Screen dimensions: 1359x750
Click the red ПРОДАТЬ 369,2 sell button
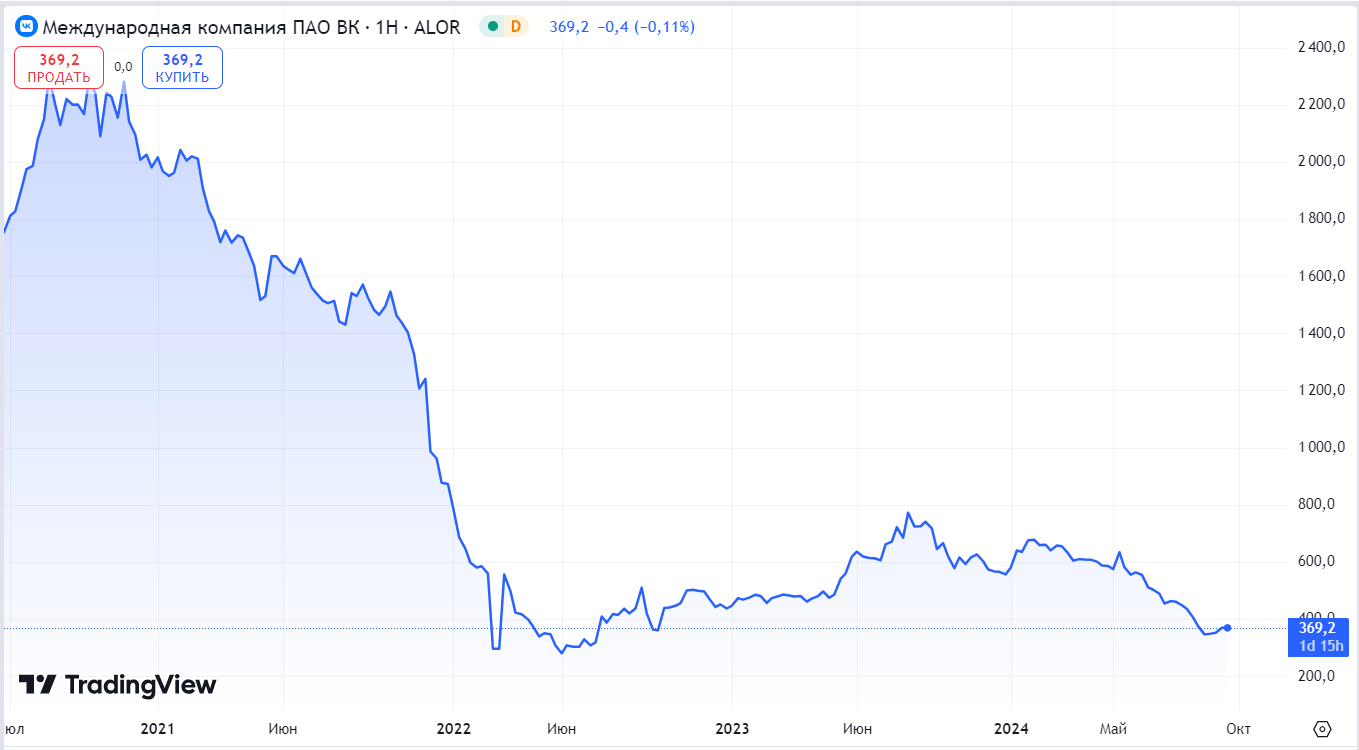pos(59,68)
